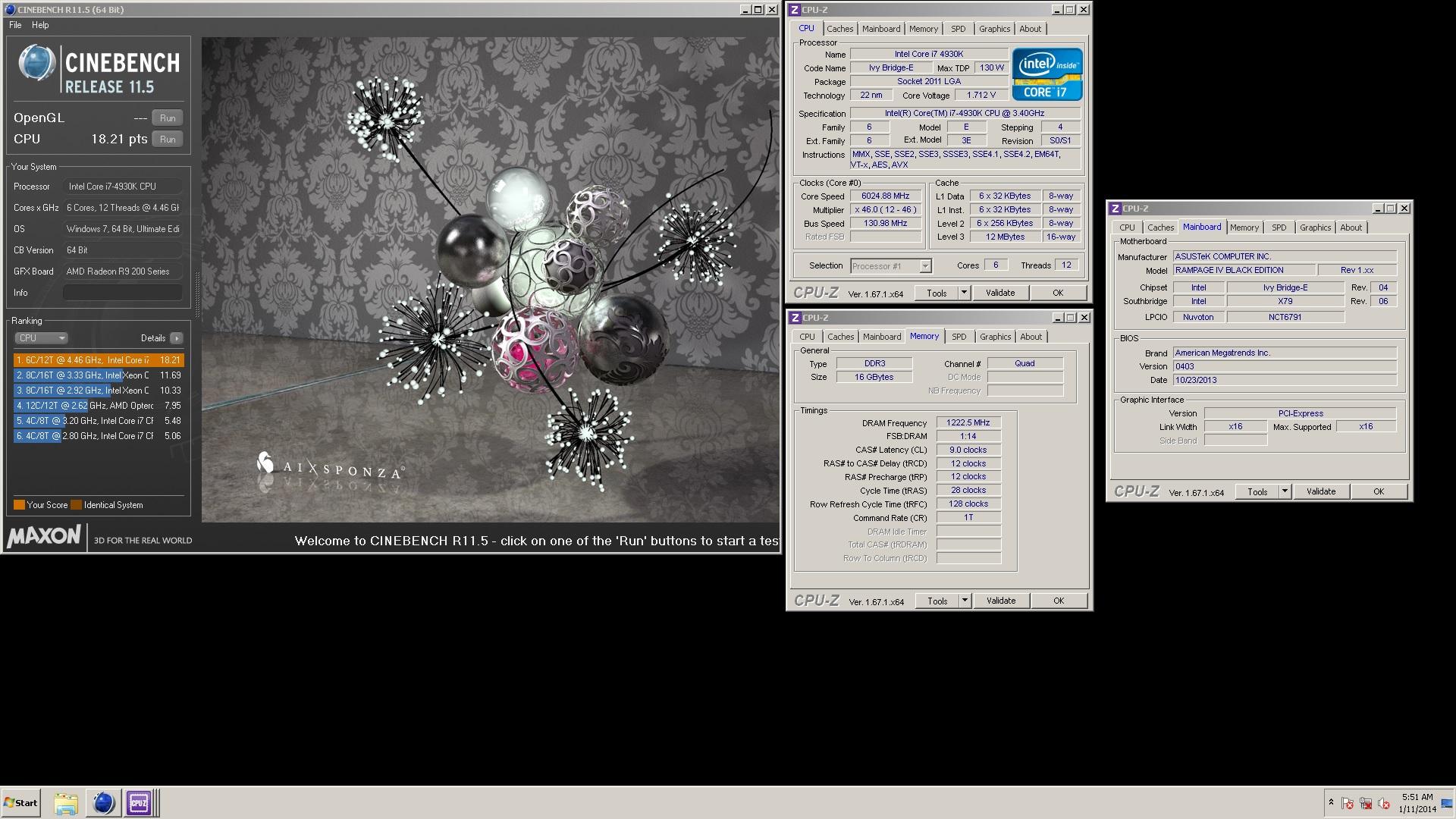This screenshot has width=1456, height=819.
Task: Switch to CPU tab in CPU-Z Memory window
Action: pos(807,337)
